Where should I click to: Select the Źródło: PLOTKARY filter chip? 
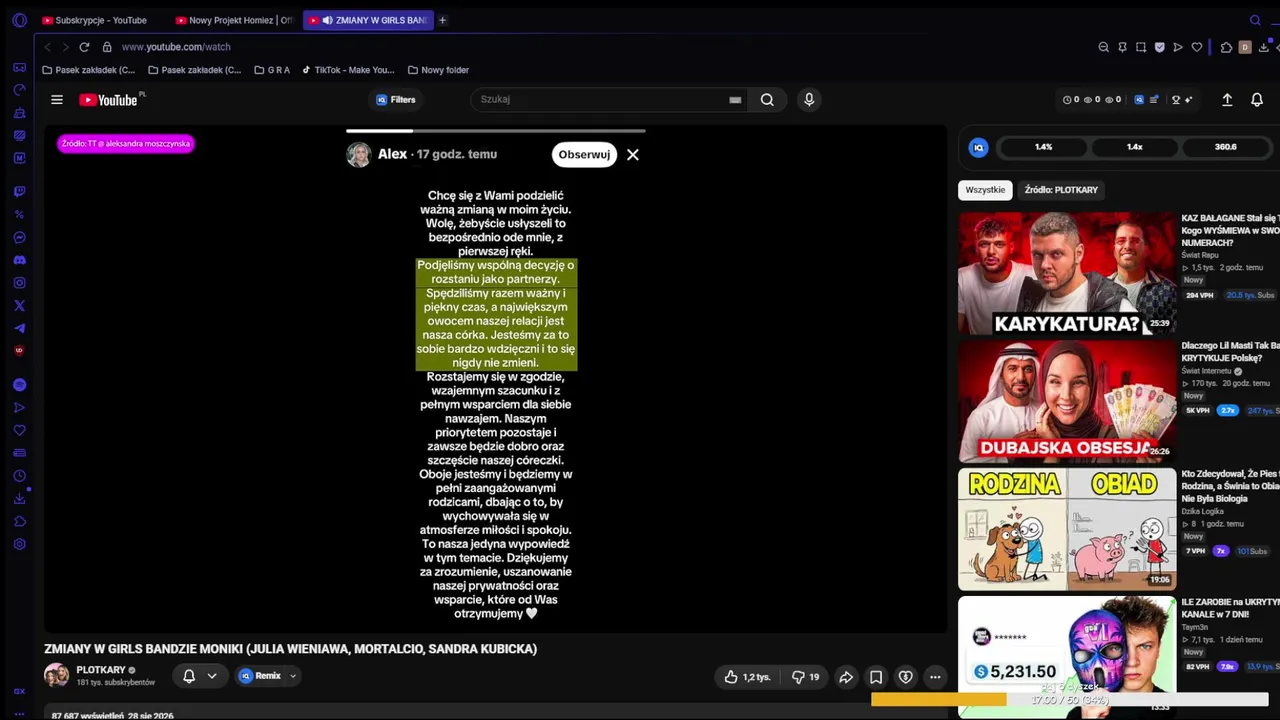click(x=1061, y=190)
